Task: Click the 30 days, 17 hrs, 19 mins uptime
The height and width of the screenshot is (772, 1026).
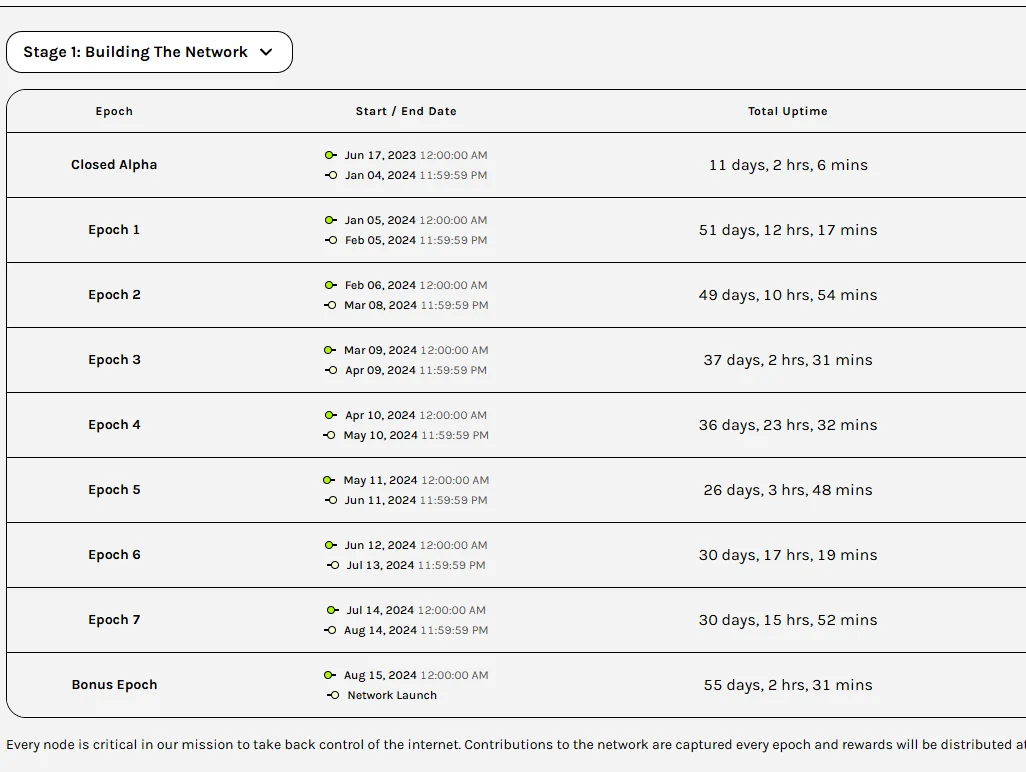Action: (788, 555)
